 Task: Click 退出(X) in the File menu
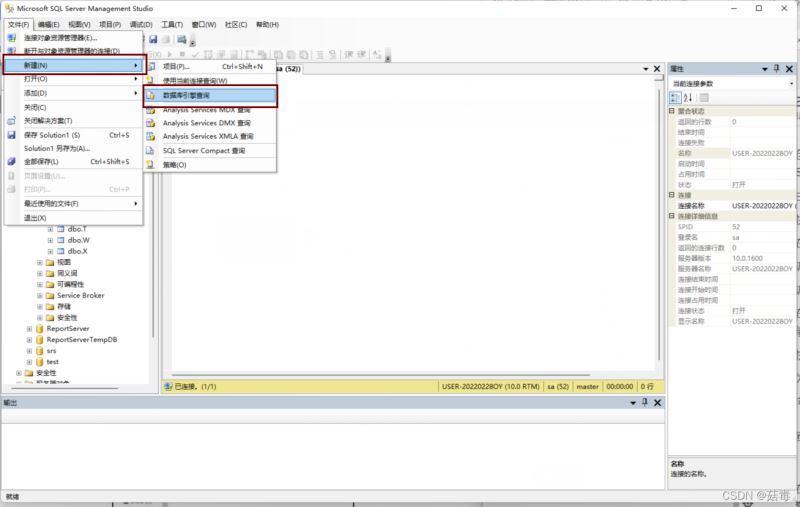pyautogui.click(x=73, y=218)
